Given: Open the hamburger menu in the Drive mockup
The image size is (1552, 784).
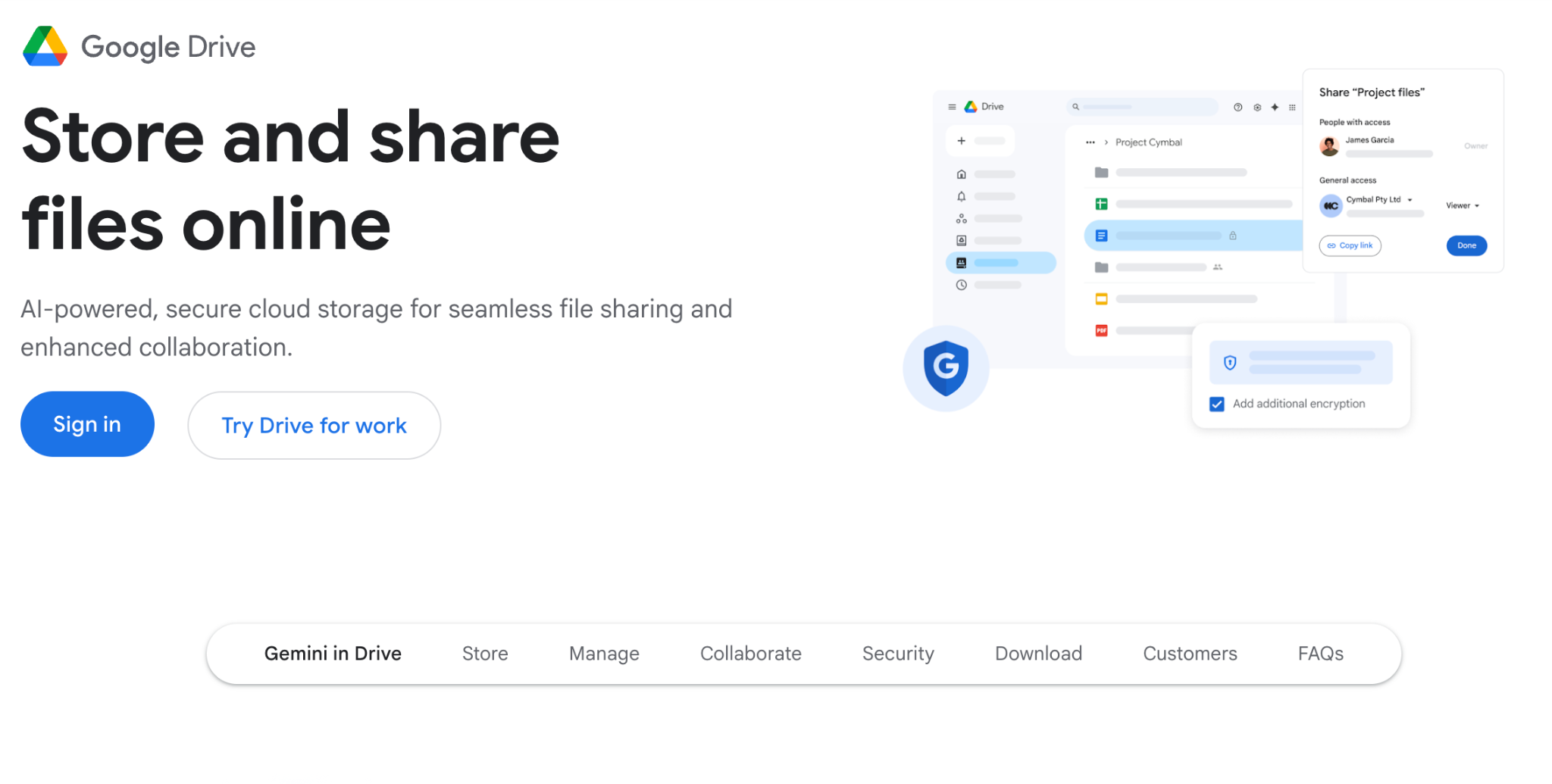Looking at the screenshot, I should (x=952, y=107).
